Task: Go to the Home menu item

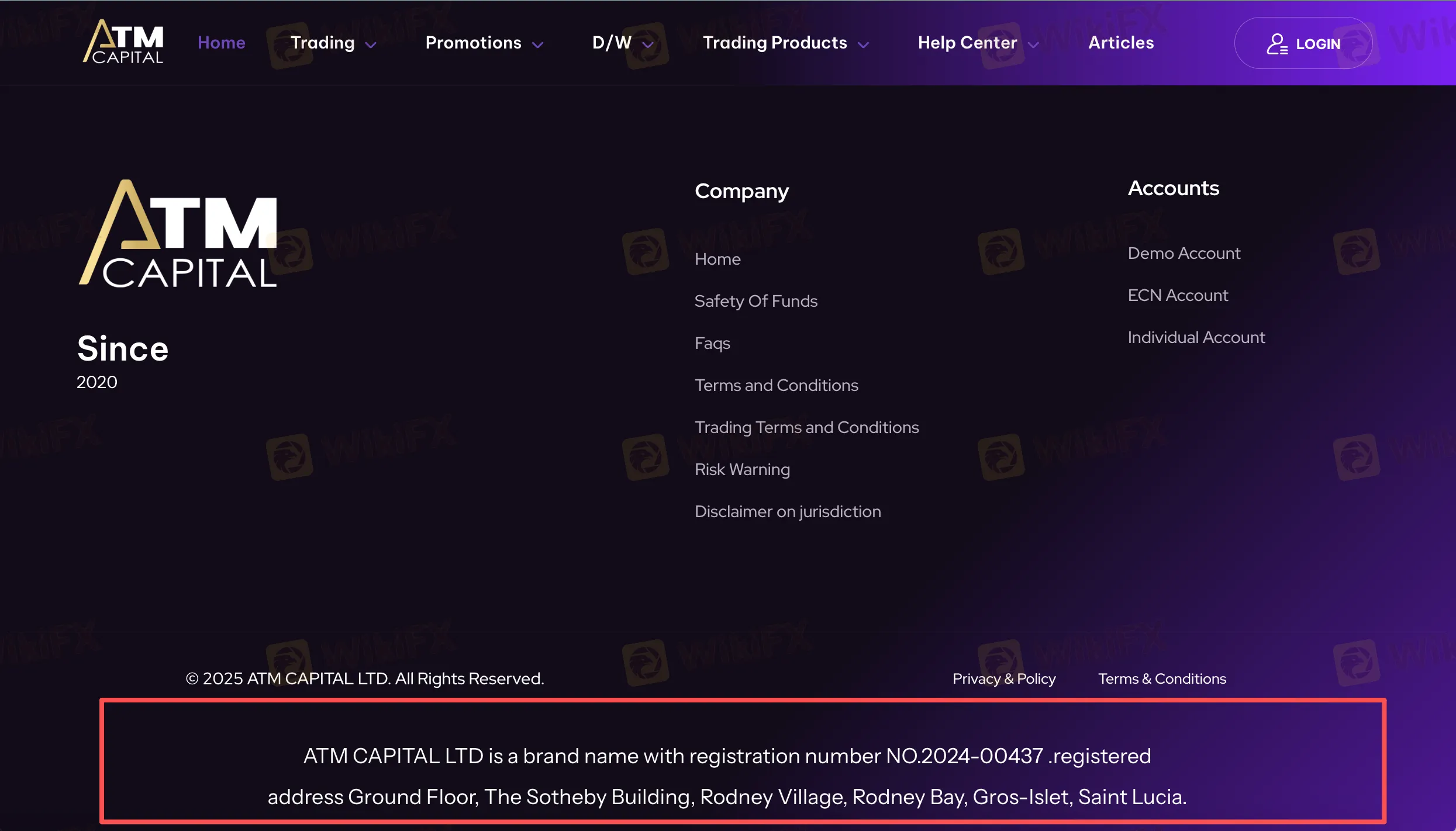Action: 221,43
